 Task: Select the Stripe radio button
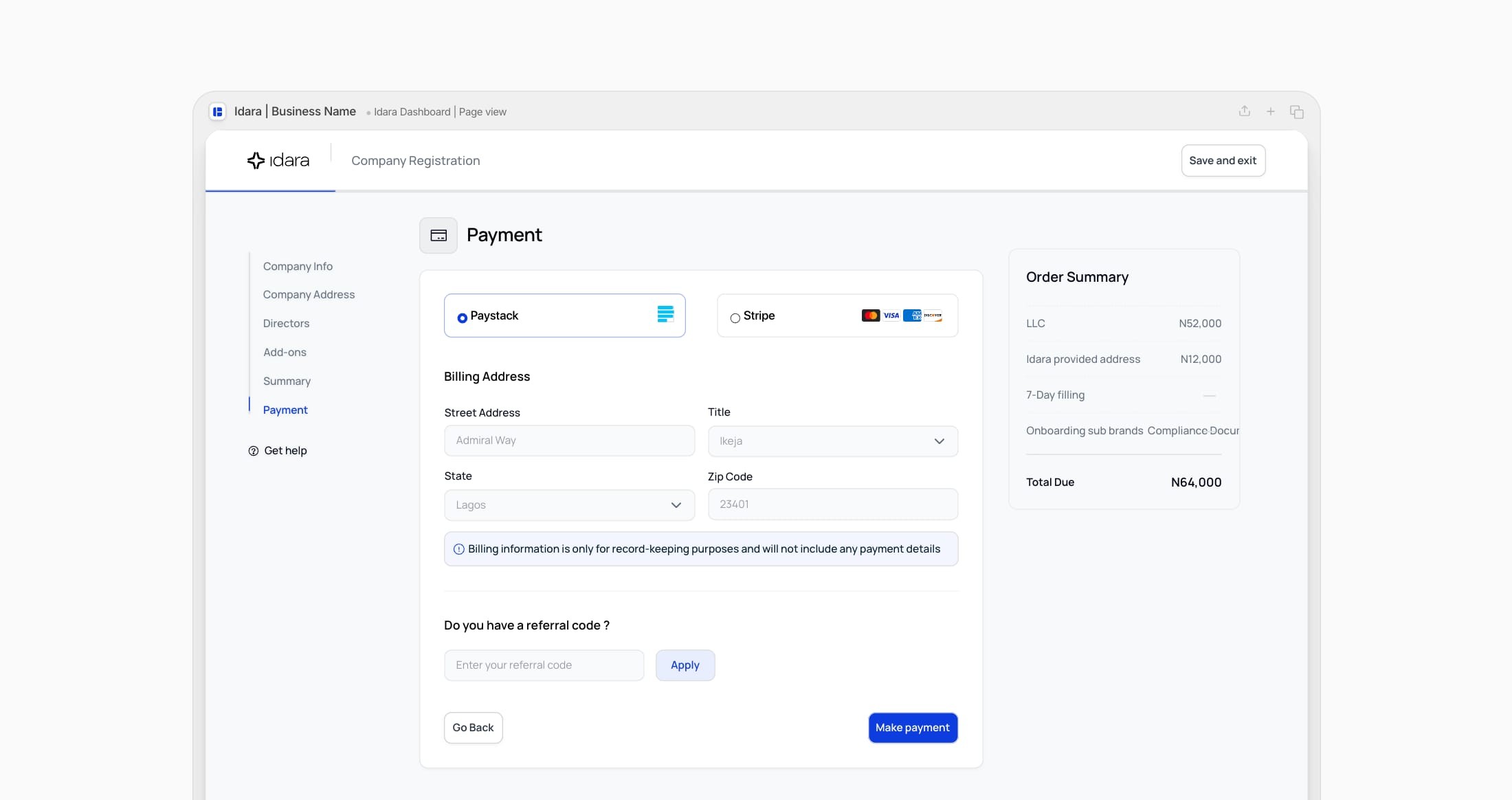pos(735,318)
